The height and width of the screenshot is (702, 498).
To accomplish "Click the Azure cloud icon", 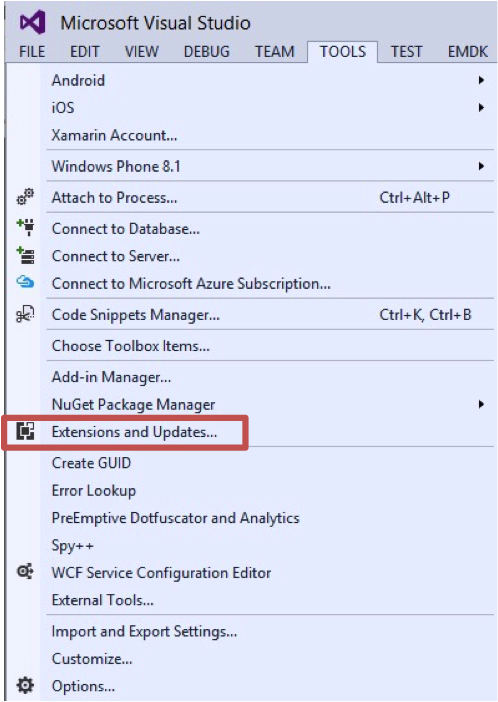I will 25,282.
